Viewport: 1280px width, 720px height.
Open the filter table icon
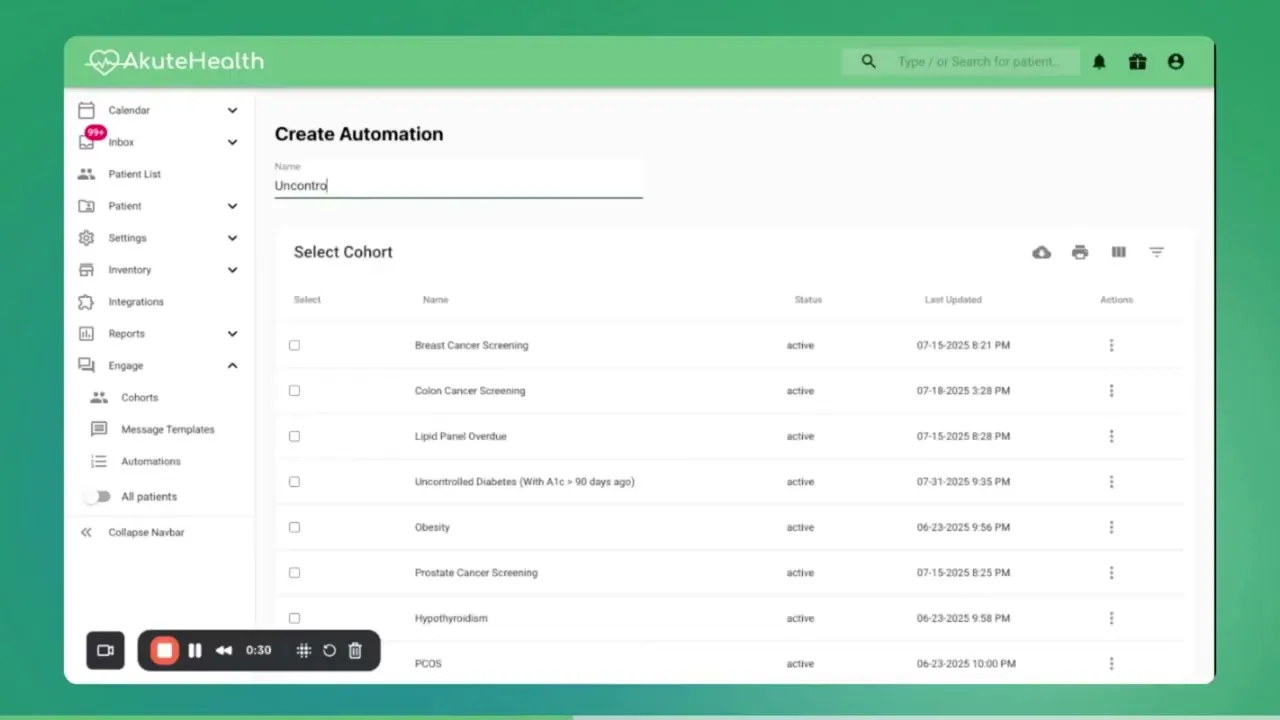pos(1157,253)
